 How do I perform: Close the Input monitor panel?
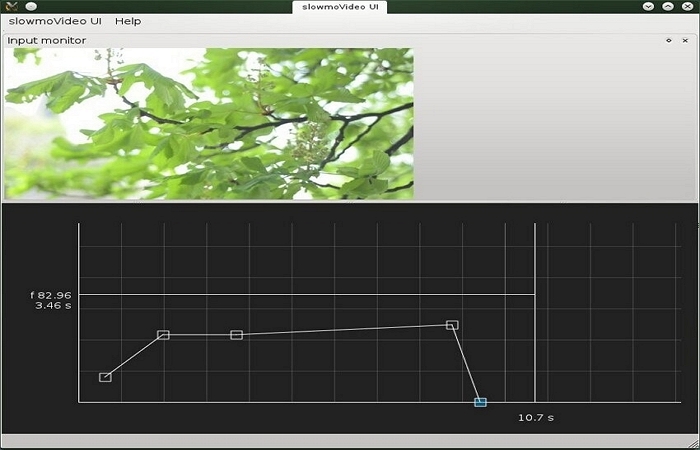tap(685, 41)
